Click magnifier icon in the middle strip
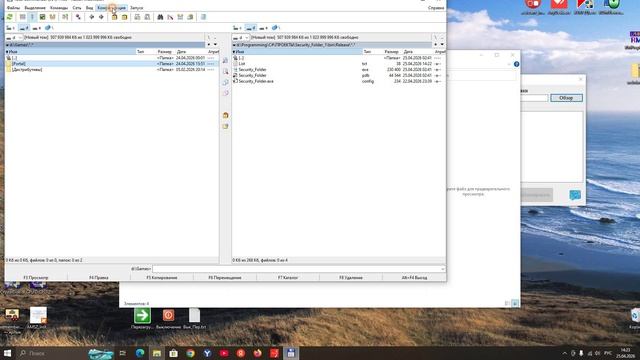Image resolution: width=640 pixels, height=360 pixels. click(x=225, y=71)
